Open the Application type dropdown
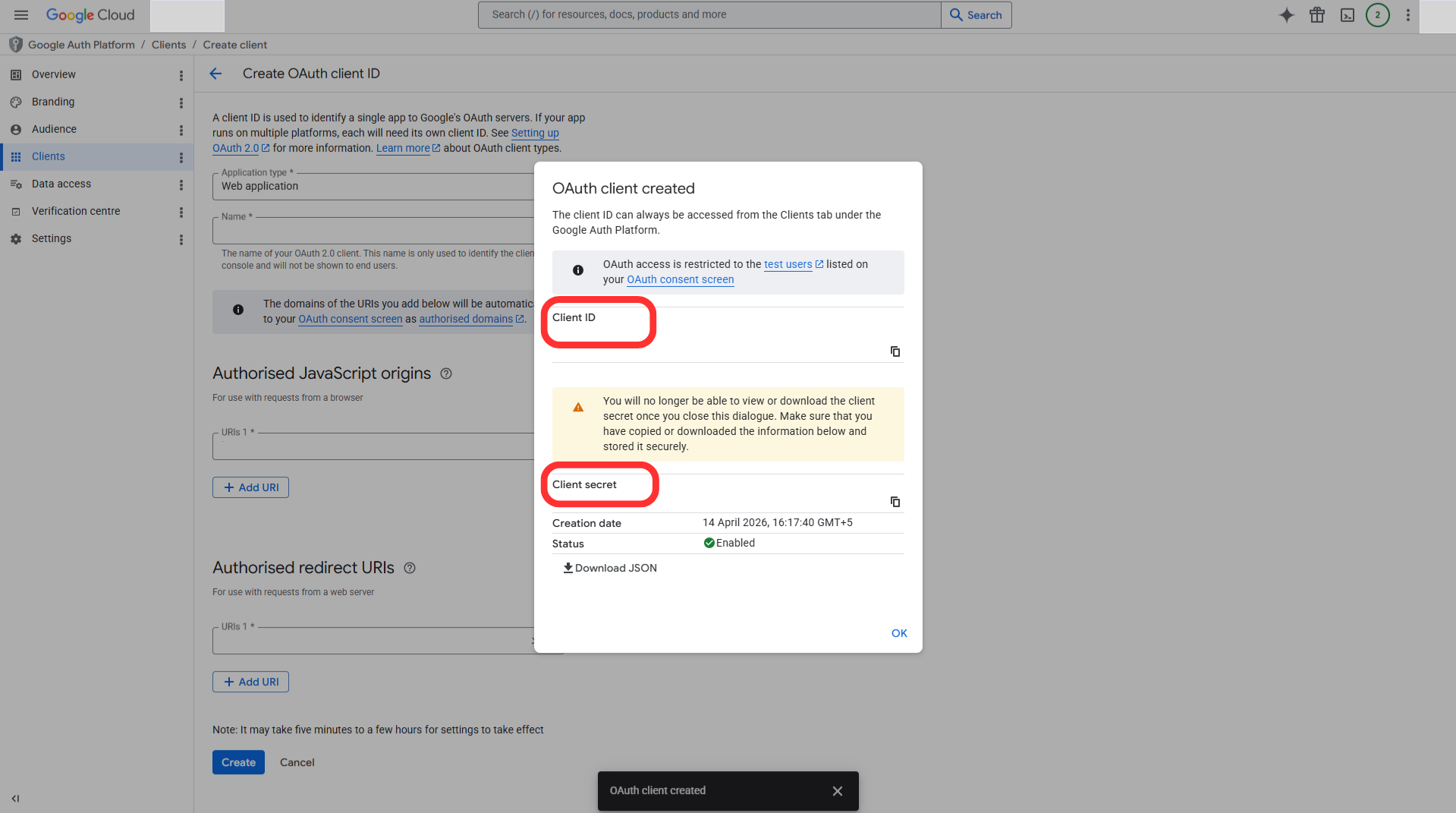Viewport: 1456px width, 813px height. click(373, 187)
